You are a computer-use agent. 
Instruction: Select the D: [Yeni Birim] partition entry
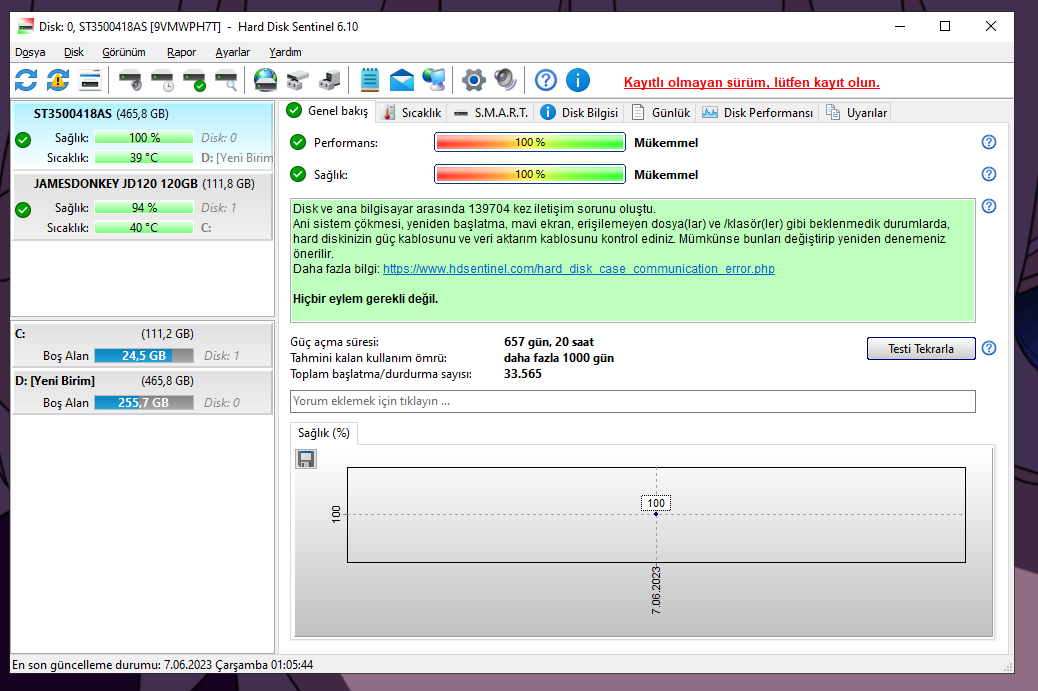pos(142,392)
